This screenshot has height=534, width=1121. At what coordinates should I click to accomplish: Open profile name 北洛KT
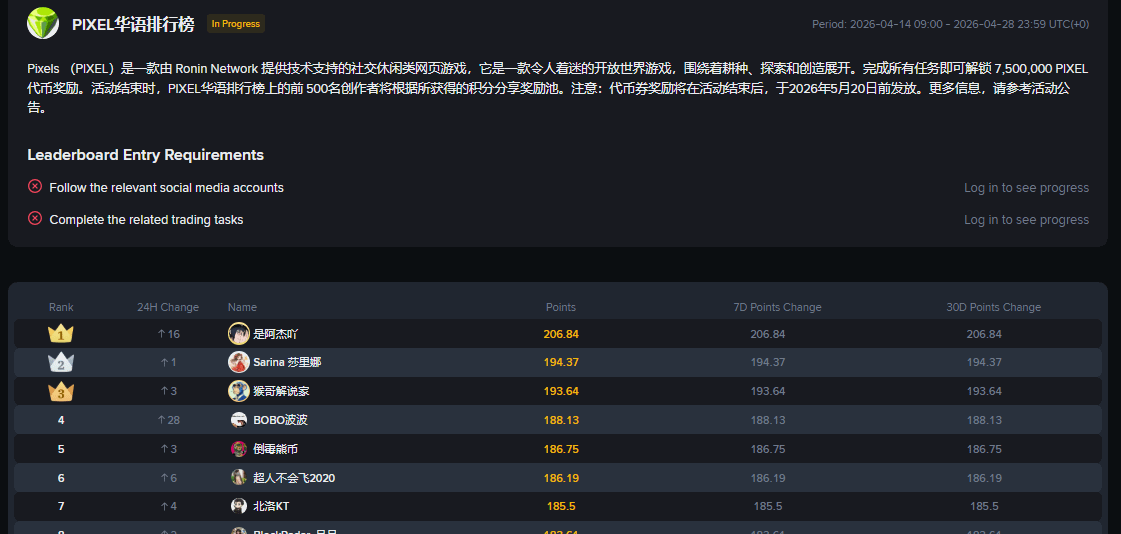pyautogui.click(x=271, y=506)
